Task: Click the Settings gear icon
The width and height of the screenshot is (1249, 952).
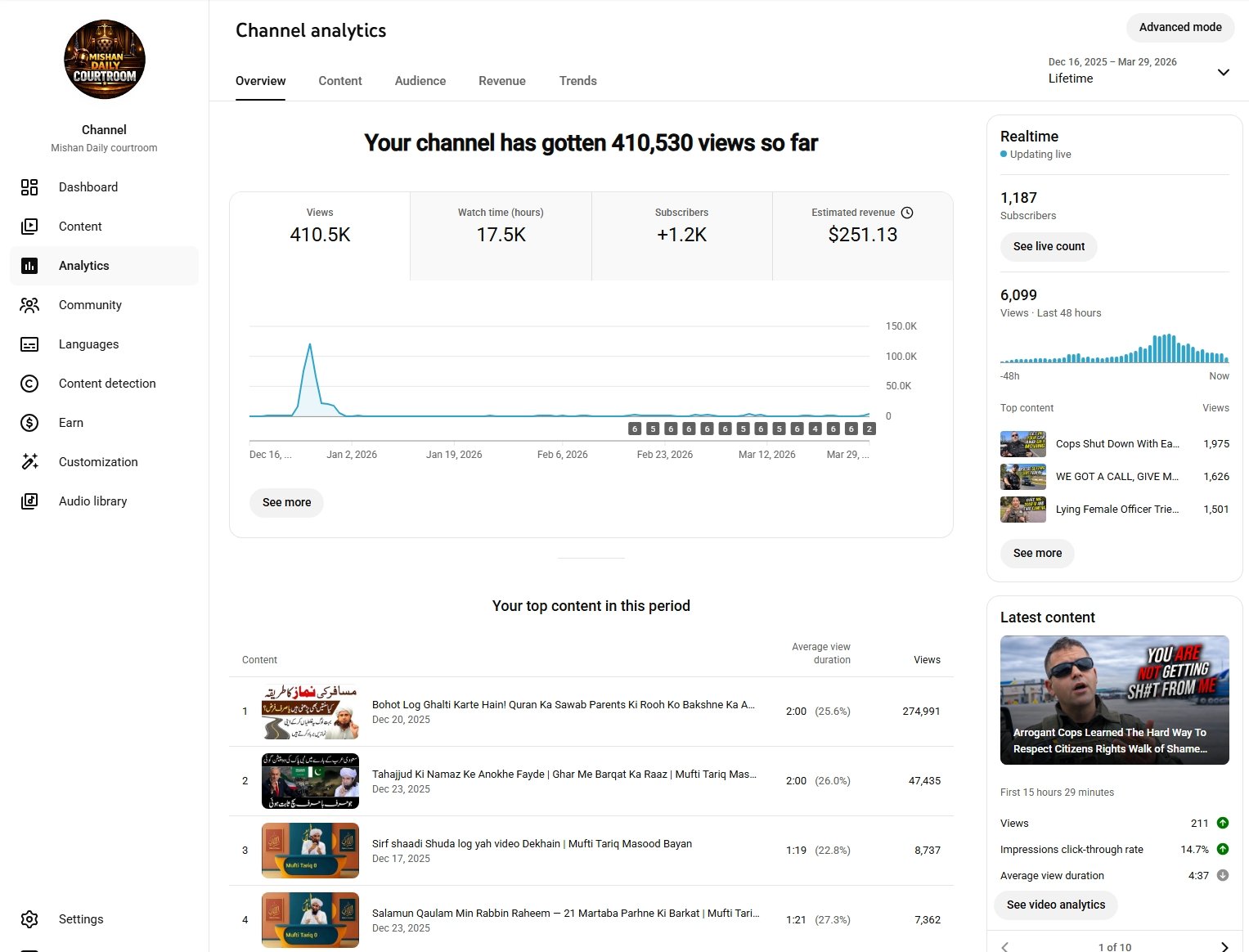Action: click(29, 919)
